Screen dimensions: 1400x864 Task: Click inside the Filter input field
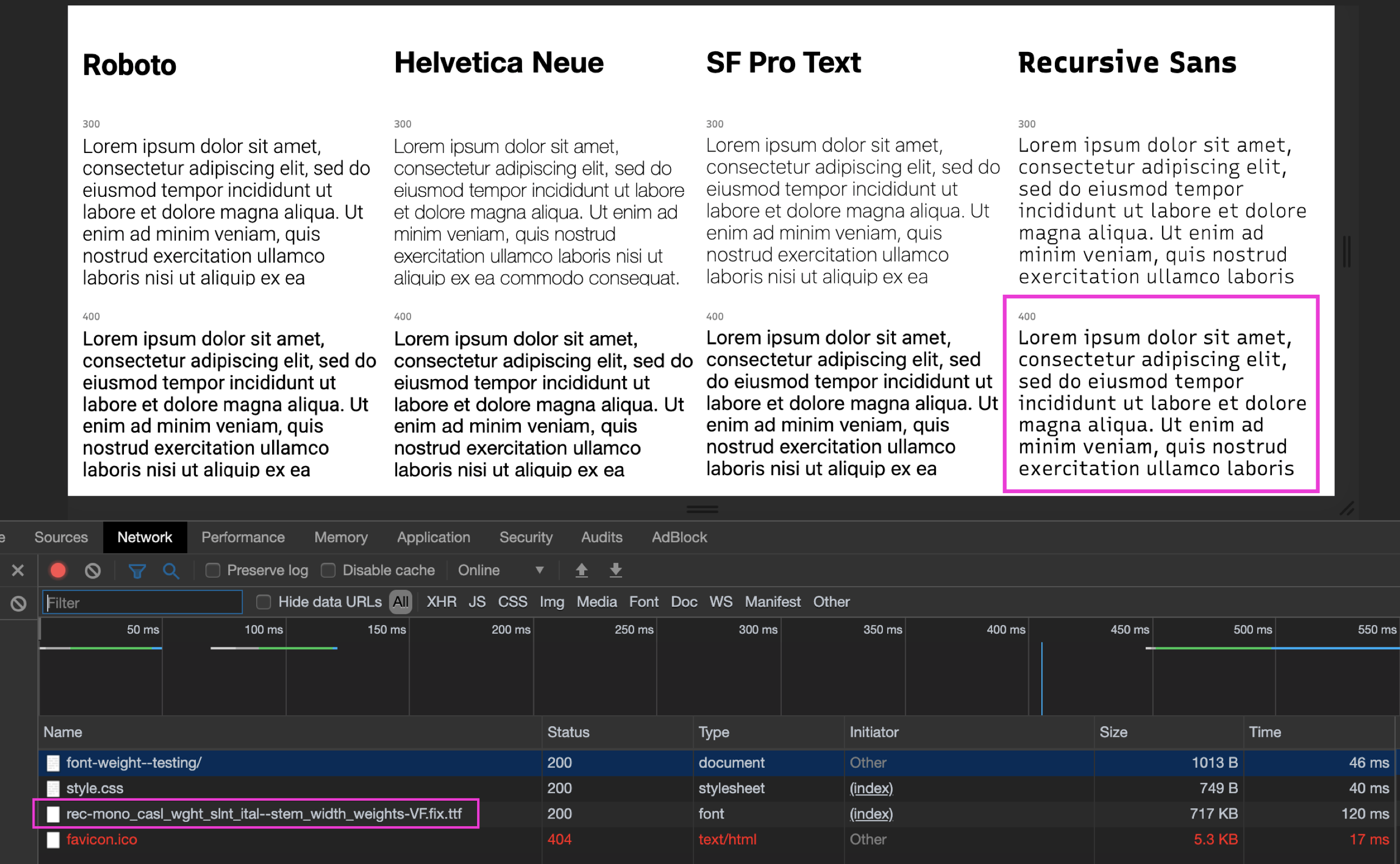point(142,602)
